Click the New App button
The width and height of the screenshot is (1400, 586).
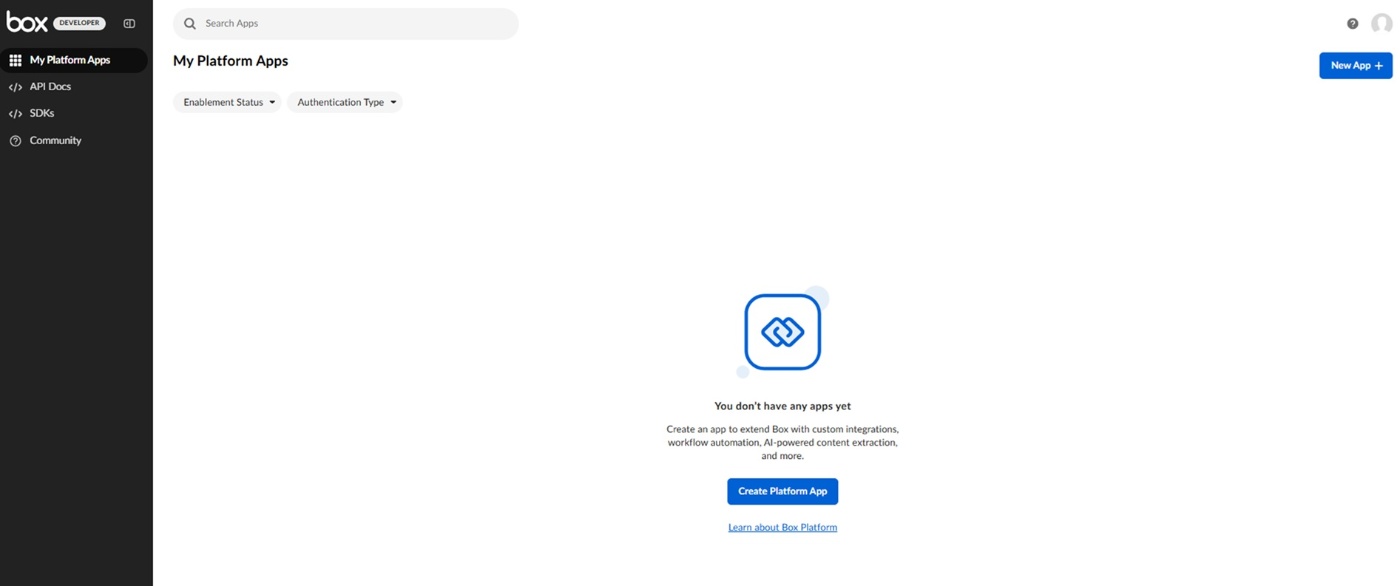pos(1355,65)
